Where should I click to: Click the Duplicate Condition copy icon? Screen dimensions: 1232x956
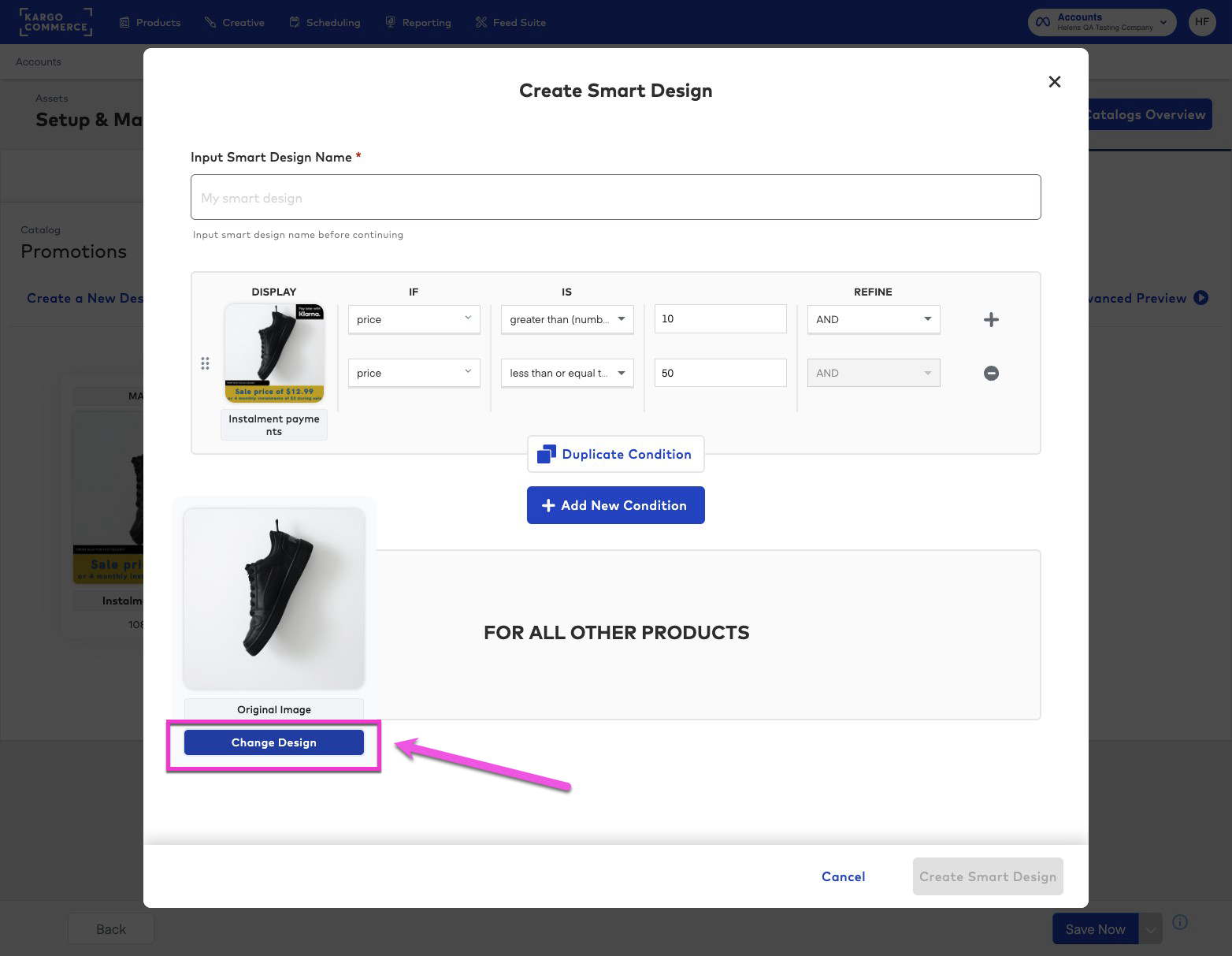[x=546, y=453]
